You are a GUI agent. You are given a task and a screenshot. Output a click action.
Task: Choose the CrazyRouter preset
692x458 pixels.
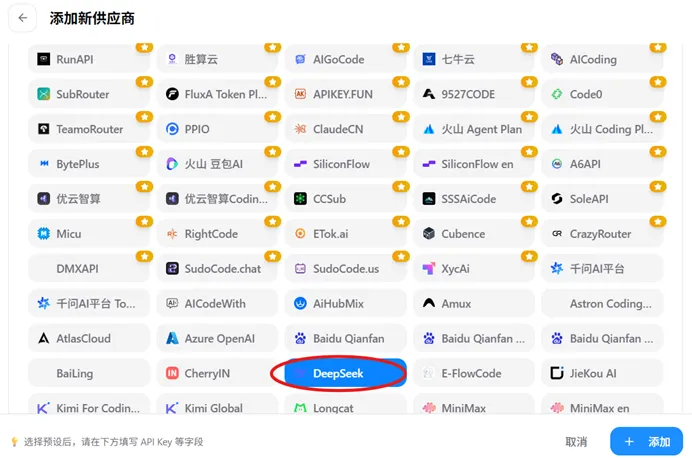point(602,234)
